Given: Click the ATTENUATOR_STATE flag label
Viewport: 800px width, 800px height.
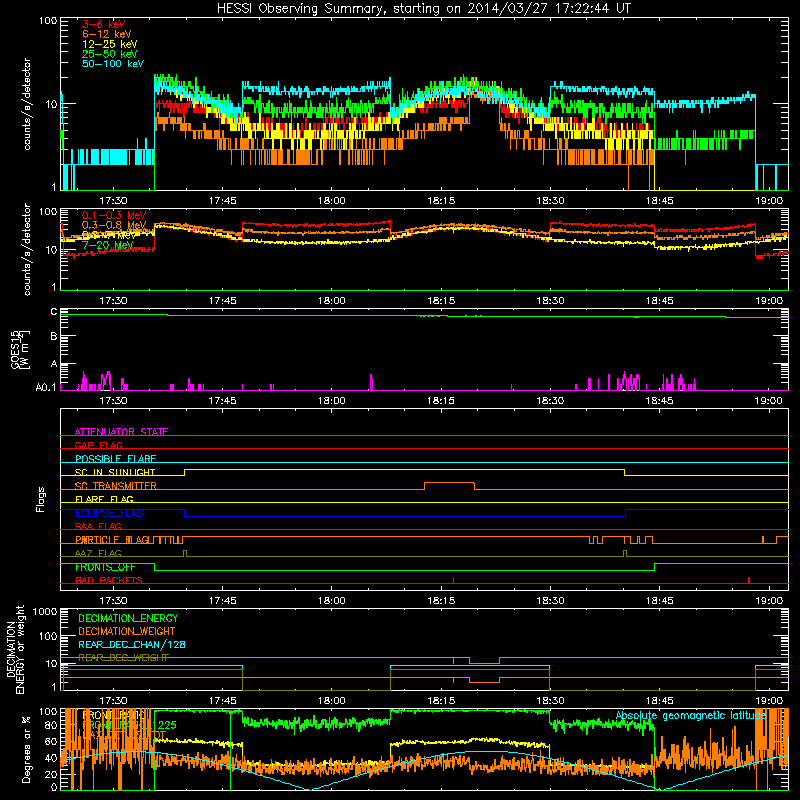Looking at the screenshot, I should (x=121, y=432).
